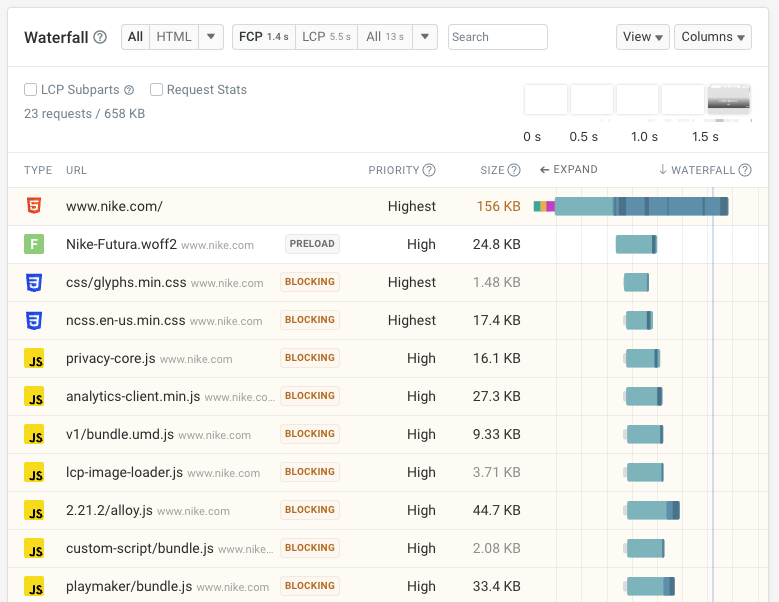
Task: Click the Nike-Futura.woff2 waterfall timing bar
Action: pyautogui.click(x=636, y=244)
